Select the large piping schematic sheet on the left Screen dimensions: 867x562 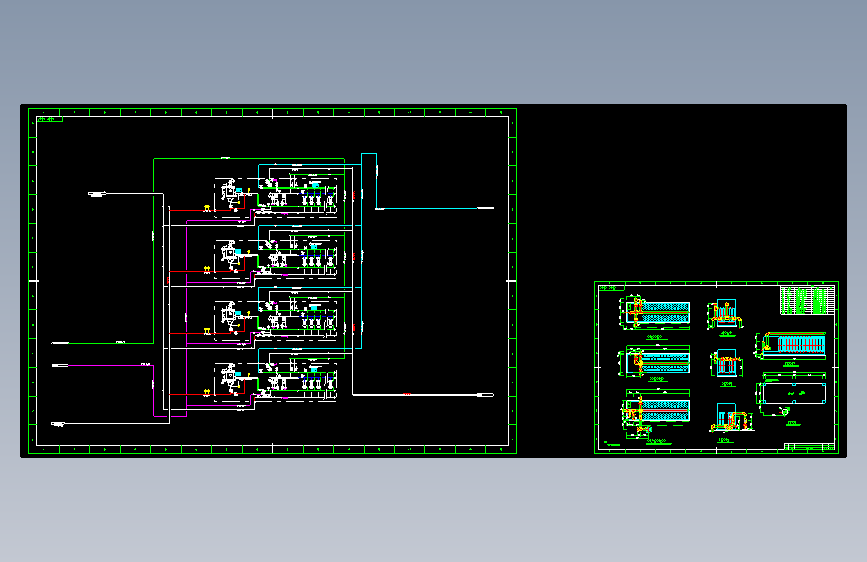(272, 281)
